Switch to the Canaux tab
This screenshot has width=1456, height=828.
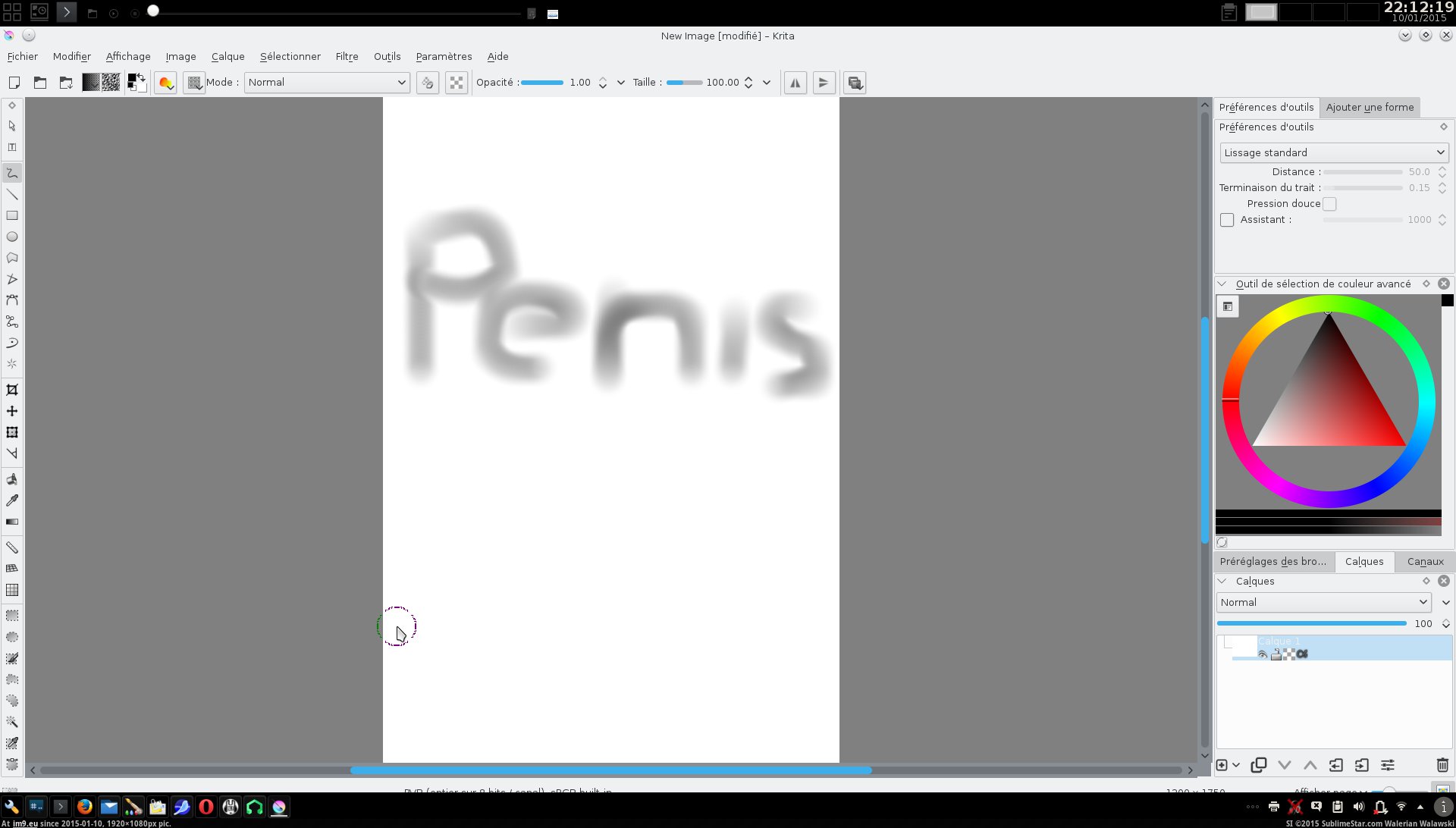point(1425,562)
